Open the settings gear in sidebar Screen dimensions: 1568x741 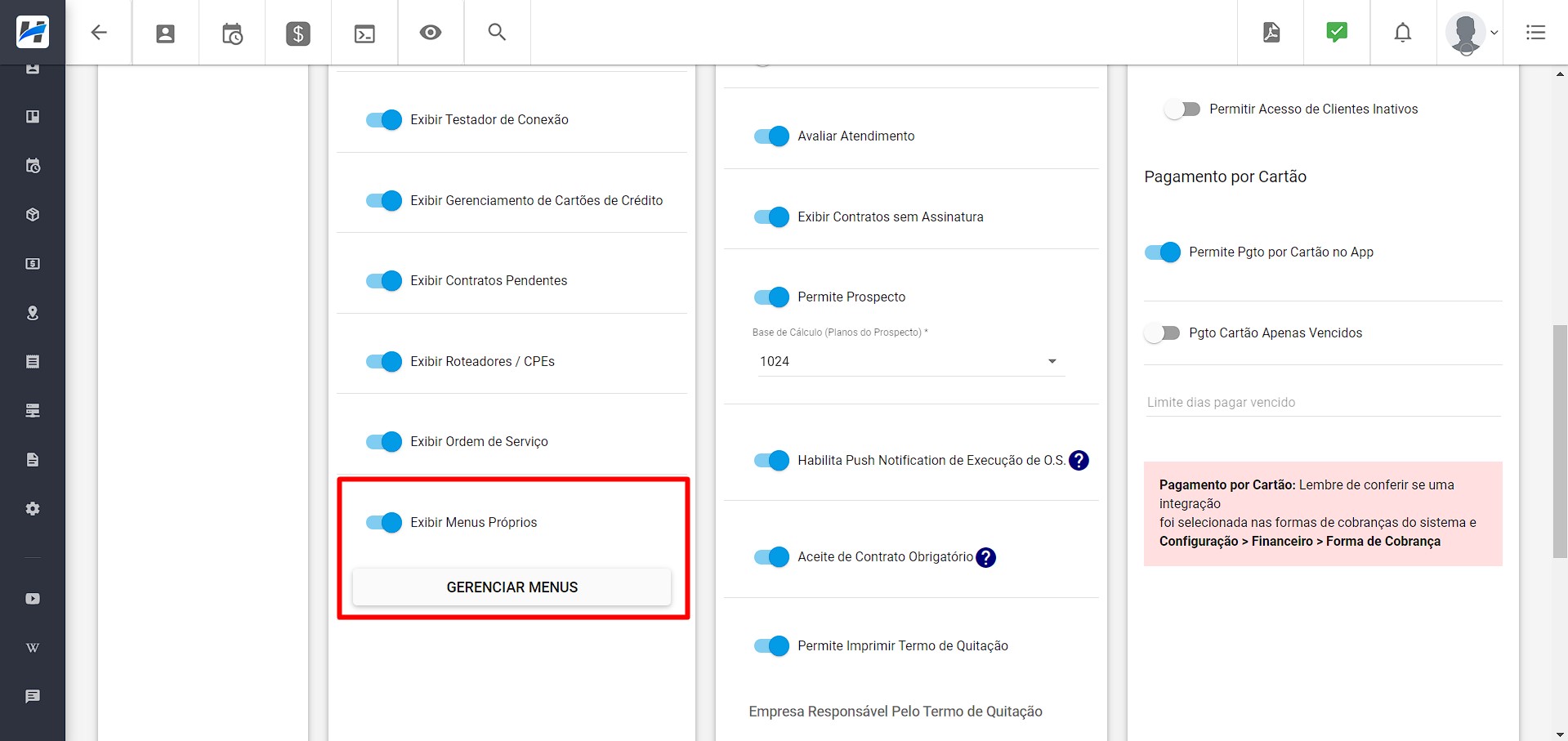point(33,509)
